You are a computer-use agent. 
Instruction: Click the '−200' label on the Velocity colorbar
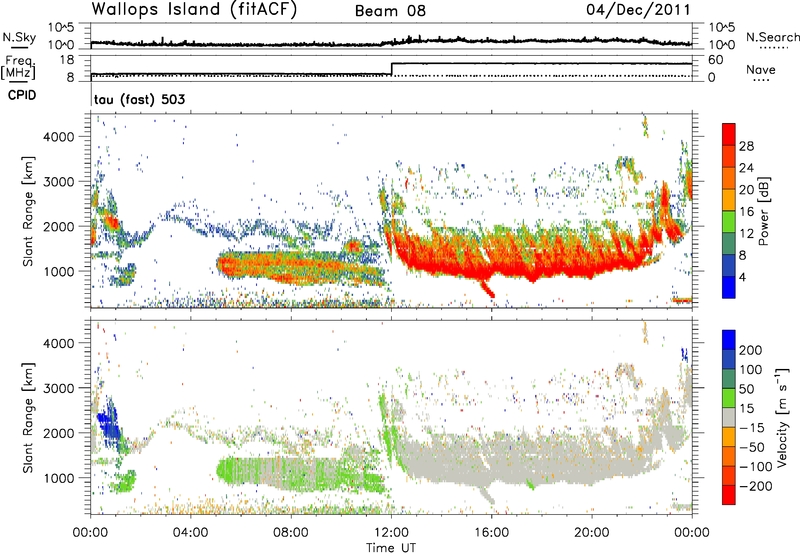pyautogui.click(x=756, y=486)
